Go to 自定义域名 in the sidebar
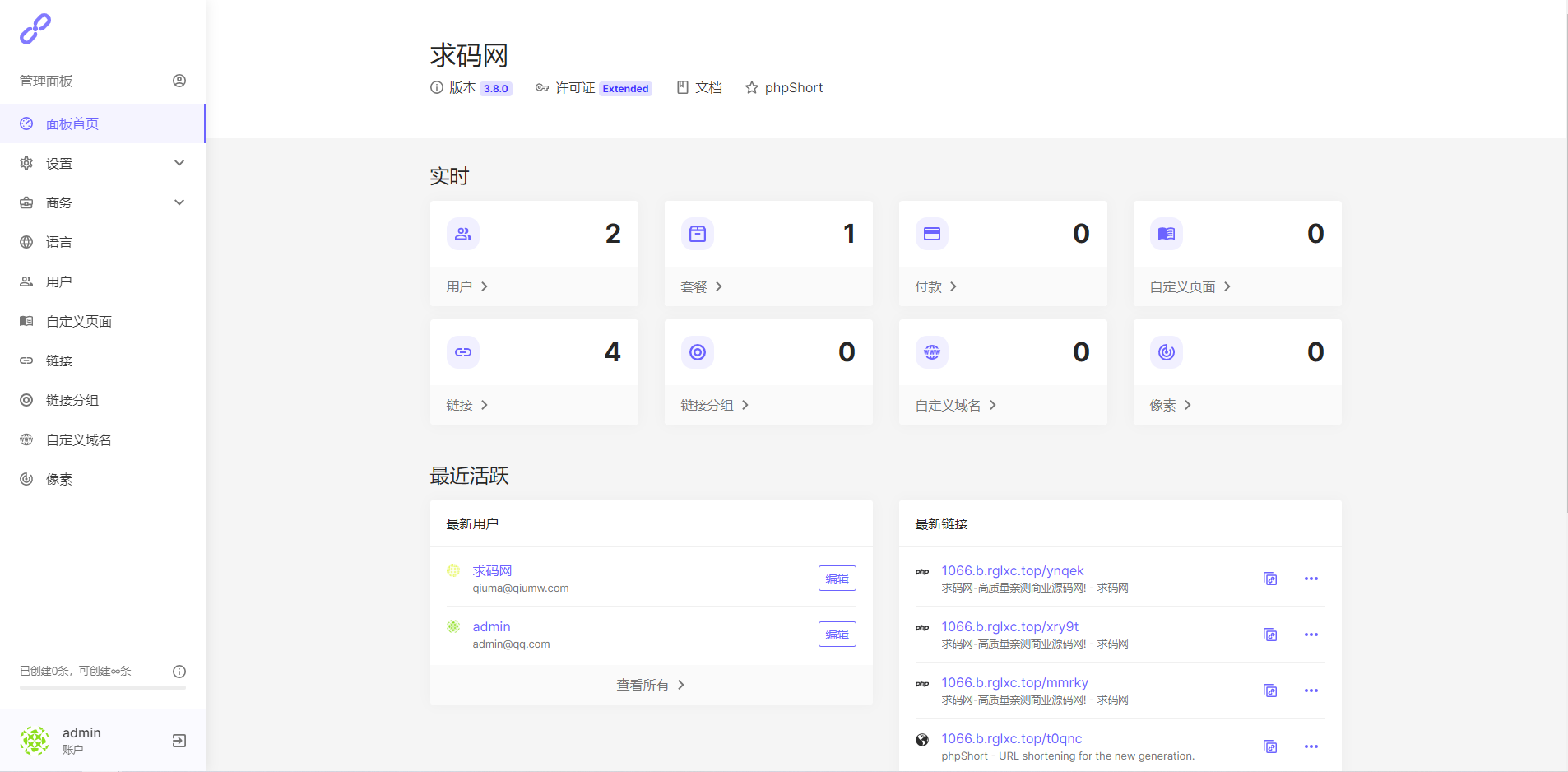This screenshot has width=1568, height=772. (x=79, y=439)
